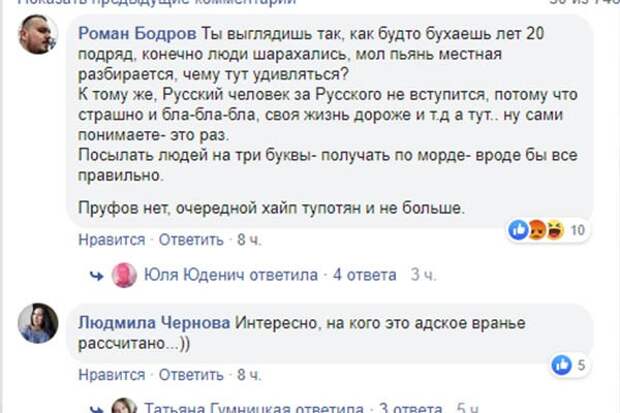Click the Роман Бодров name link

tap(137, 34)
